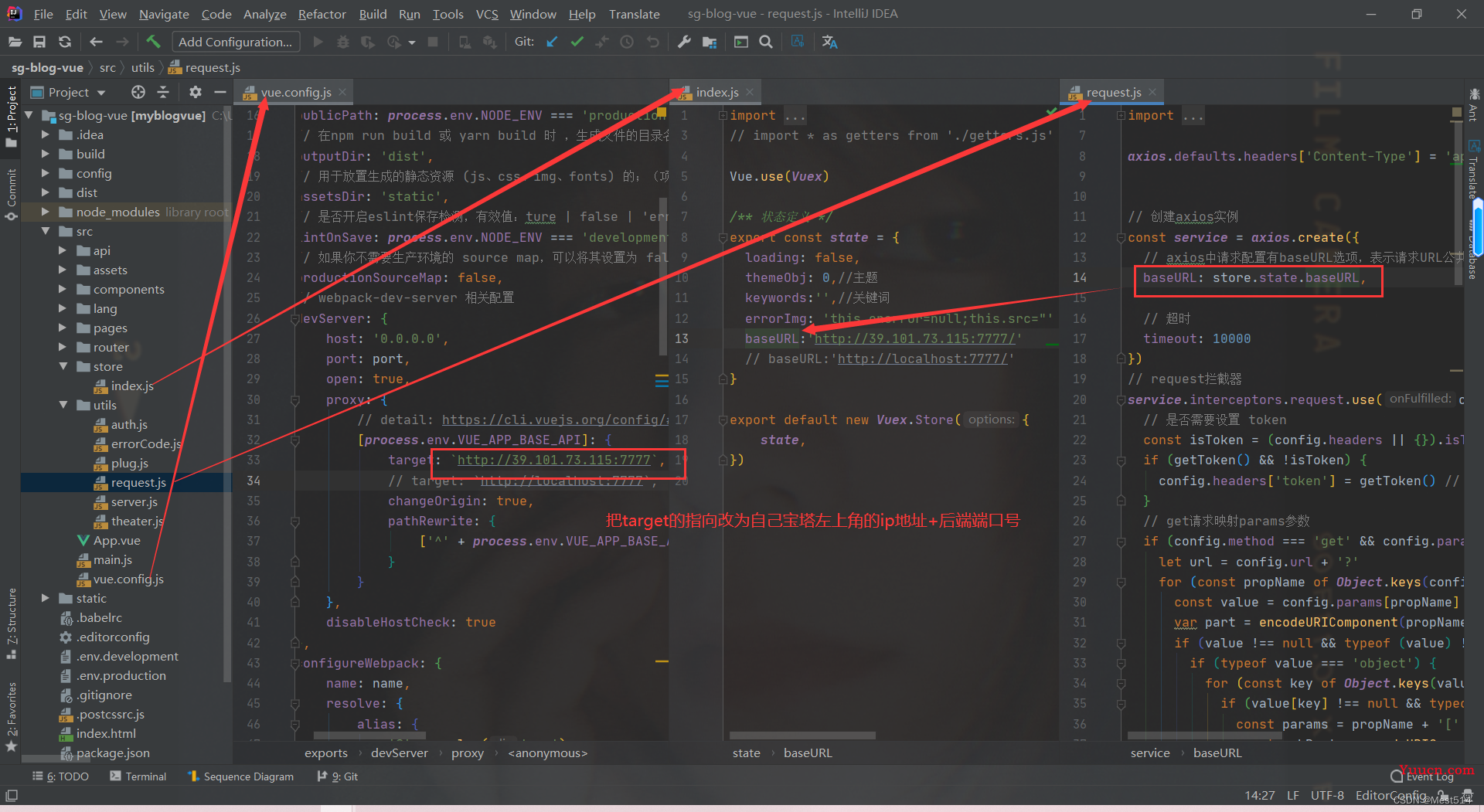Open the Sequence Diagram tool window
This screenshot has width=1484, height=812.
click(240, 776)
